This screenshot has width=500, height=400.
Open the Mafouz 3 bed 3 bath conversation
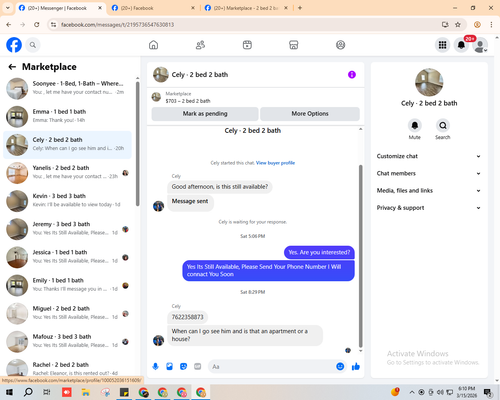pos(67,342)
